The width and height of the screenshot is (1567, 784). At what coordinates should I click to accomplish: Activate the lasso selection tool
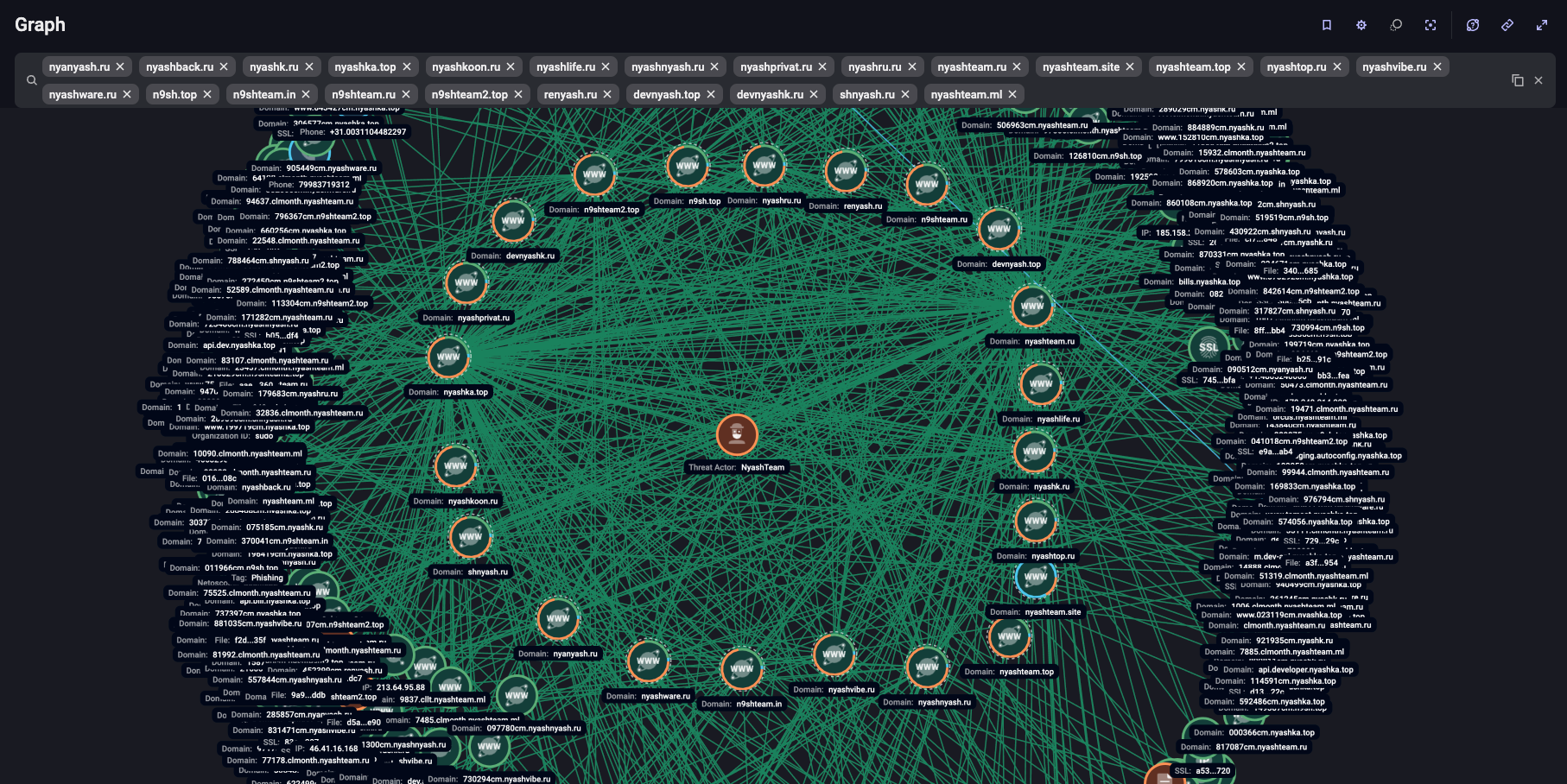pyautogui.click(x=1396, y=25)
